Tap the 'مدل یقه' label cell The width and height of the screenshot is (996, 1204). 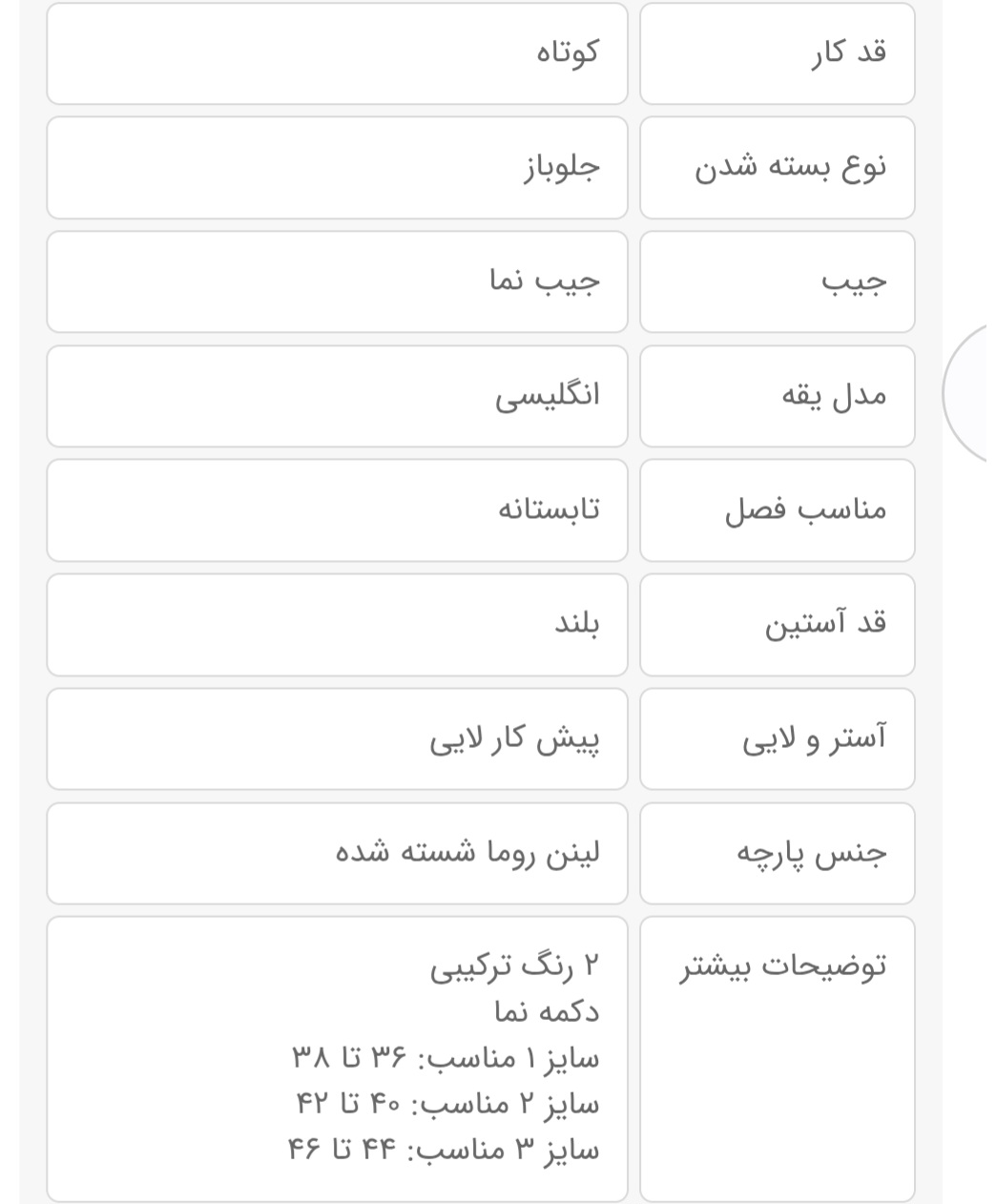coord(777,396)
